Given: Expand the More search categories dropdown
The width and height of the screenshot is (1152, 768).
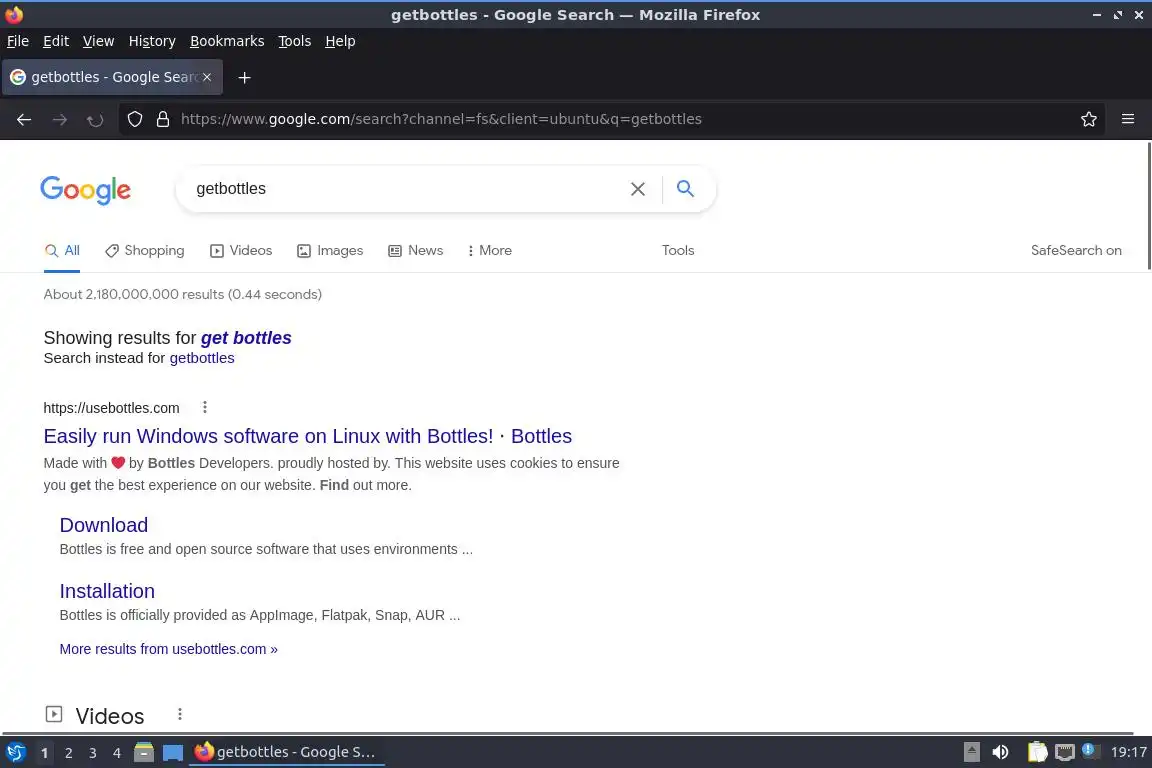Looking at the screenshot, I should tap(489, 251).
